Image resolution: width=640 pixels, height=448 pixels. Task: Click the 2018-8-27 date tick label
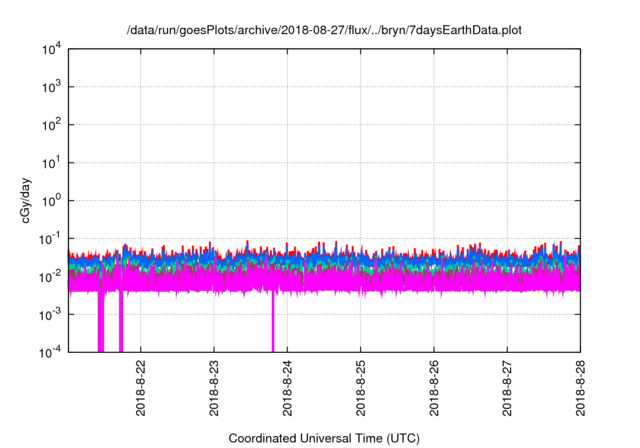pos(507,388)
